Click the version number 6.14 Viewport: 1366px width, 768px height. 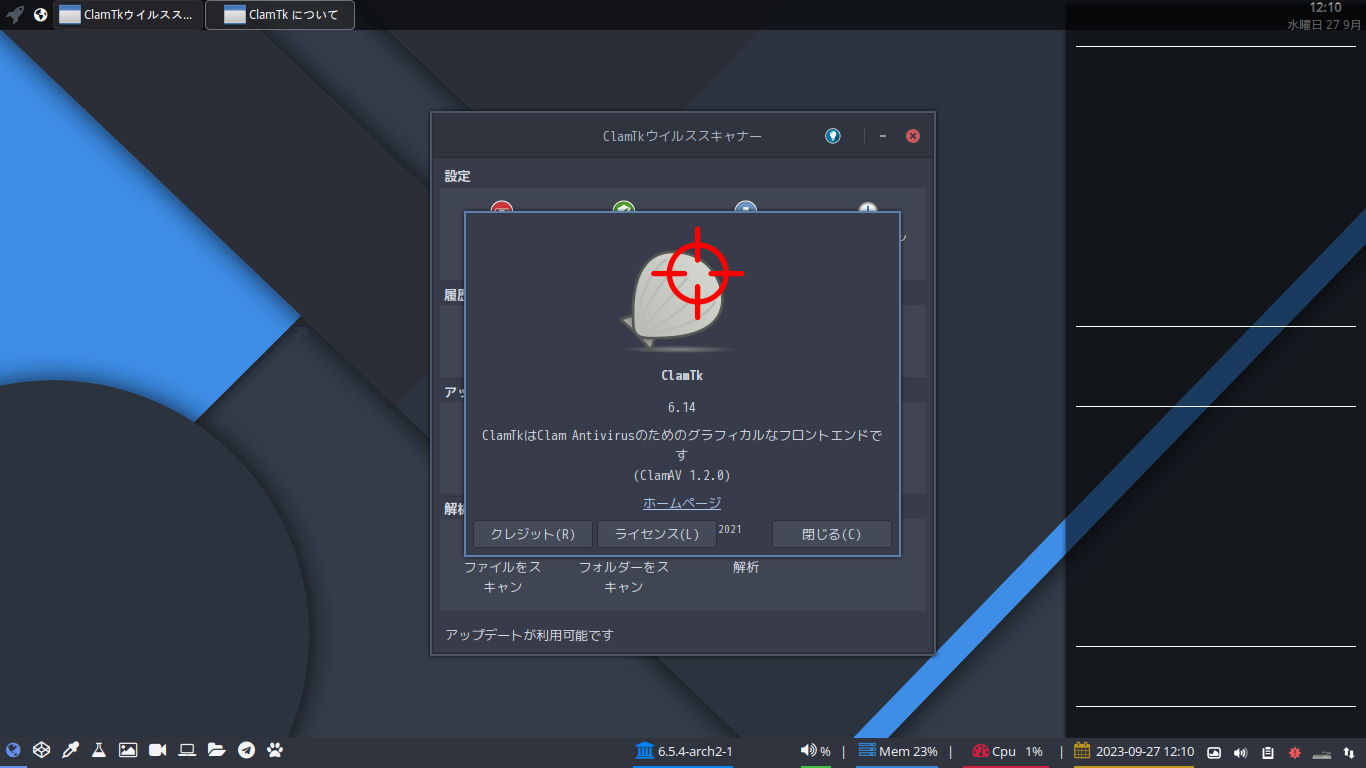pos(682,407)
